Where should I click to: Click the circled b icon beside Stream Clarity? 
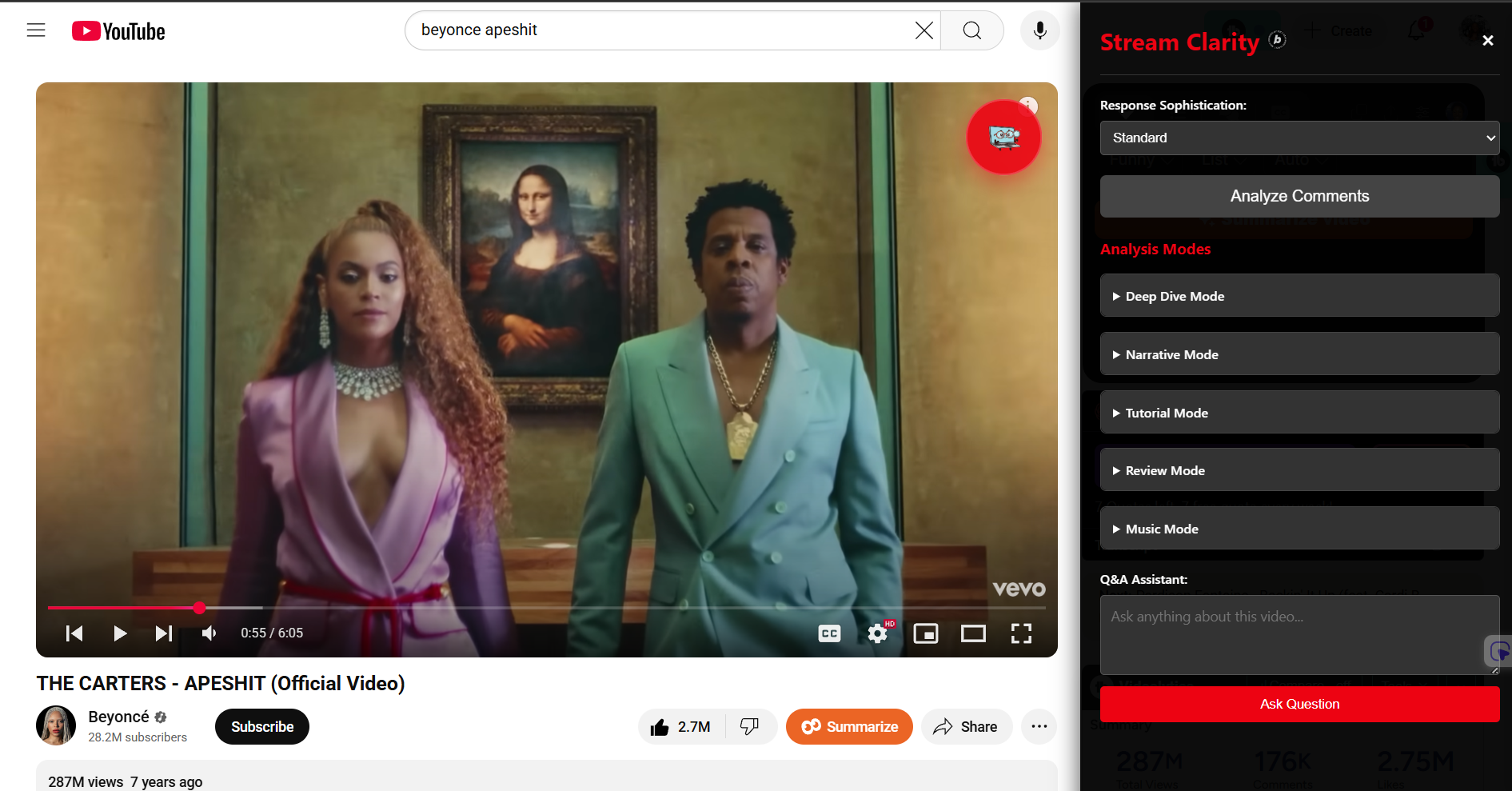tap(1278, 39)
